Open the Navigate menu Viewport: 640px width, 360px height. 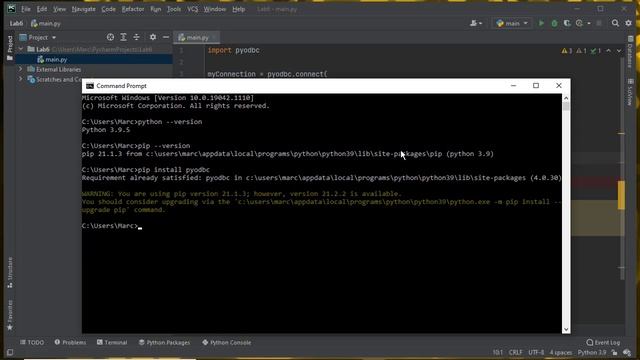tap(83, 9)
